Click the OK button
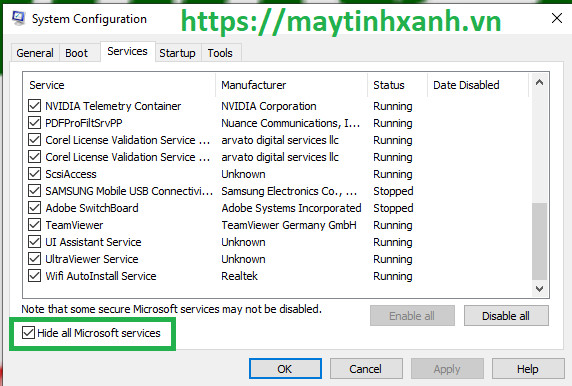The width and height of the screenshot is (572, 386). [285, 369]
